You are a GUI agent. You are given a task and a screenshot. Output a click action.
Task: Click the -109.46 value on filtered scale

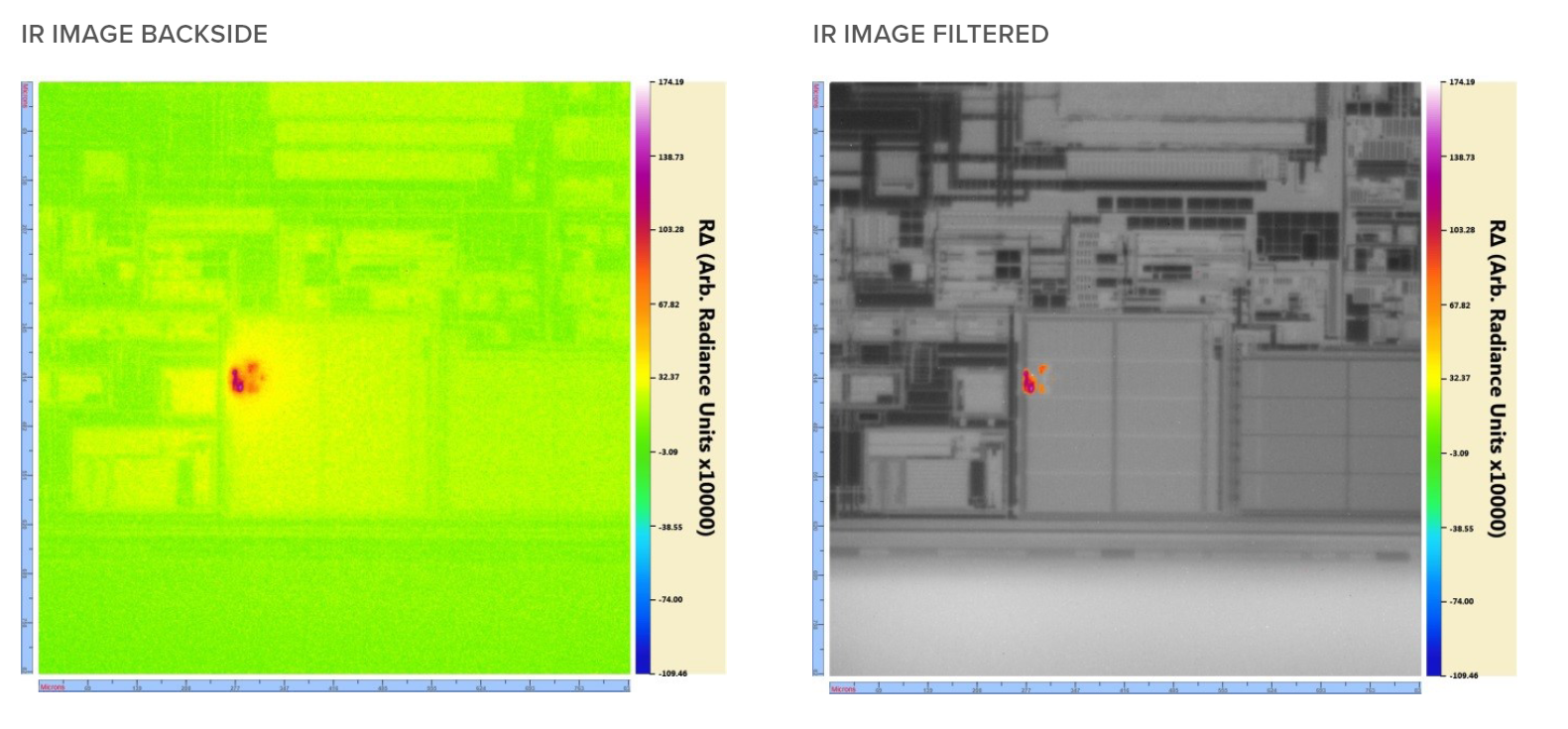pos(1464,675)
